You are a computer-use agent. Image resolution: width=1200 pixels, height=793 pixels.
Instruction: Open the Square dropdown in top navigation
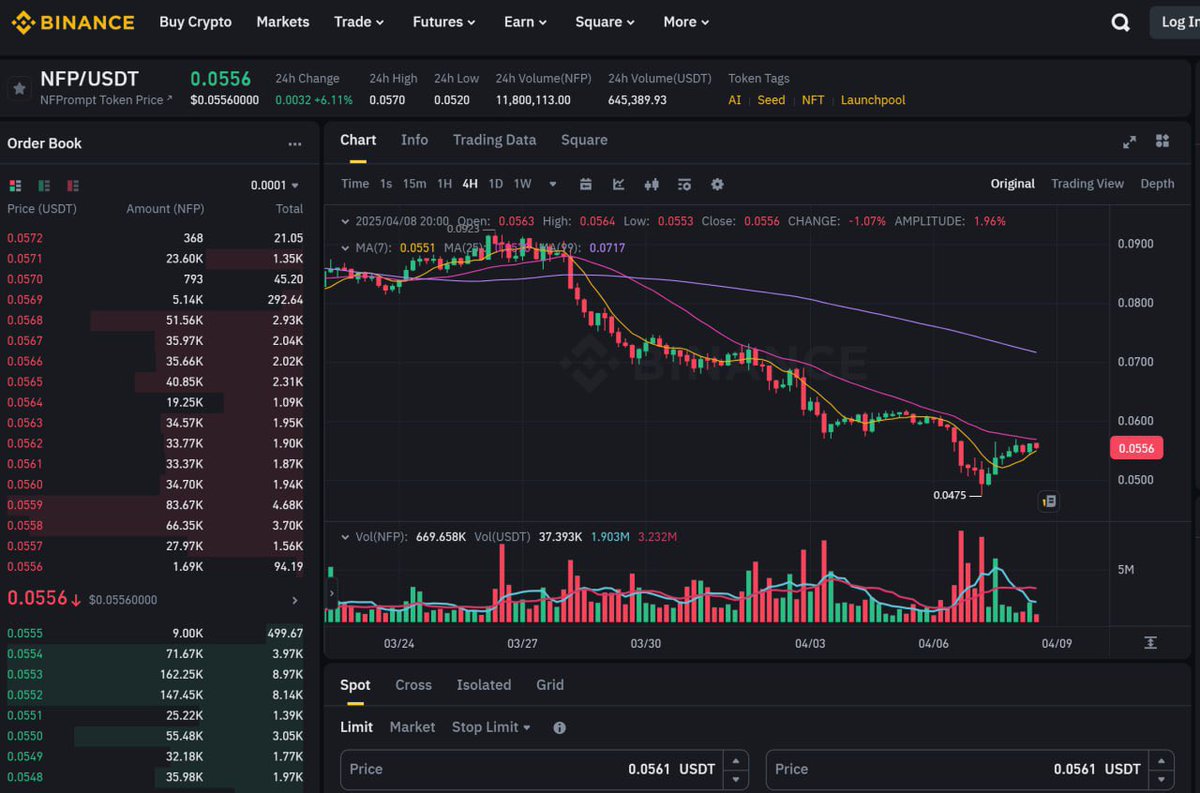click(605, 22)
